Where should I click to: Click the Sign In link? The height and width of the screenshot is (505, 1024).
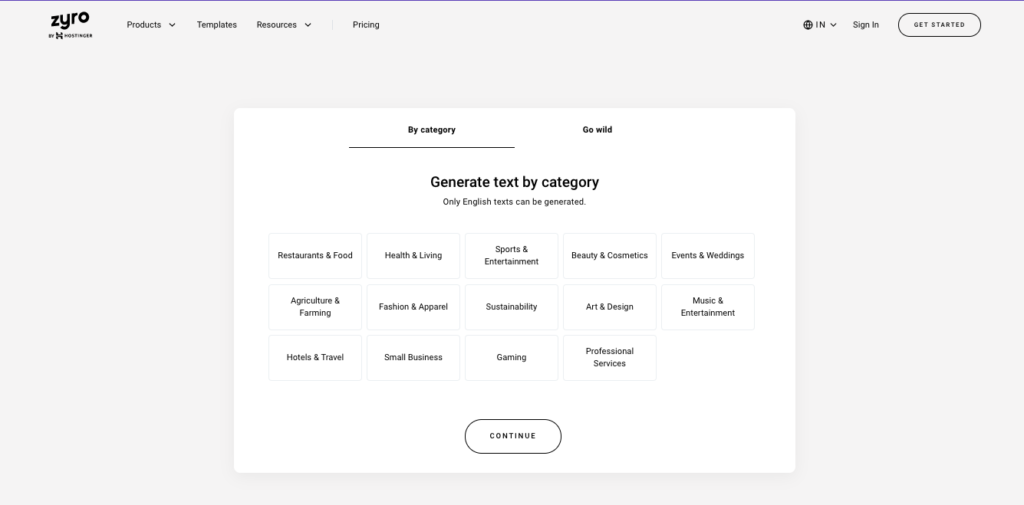[865, 25]
